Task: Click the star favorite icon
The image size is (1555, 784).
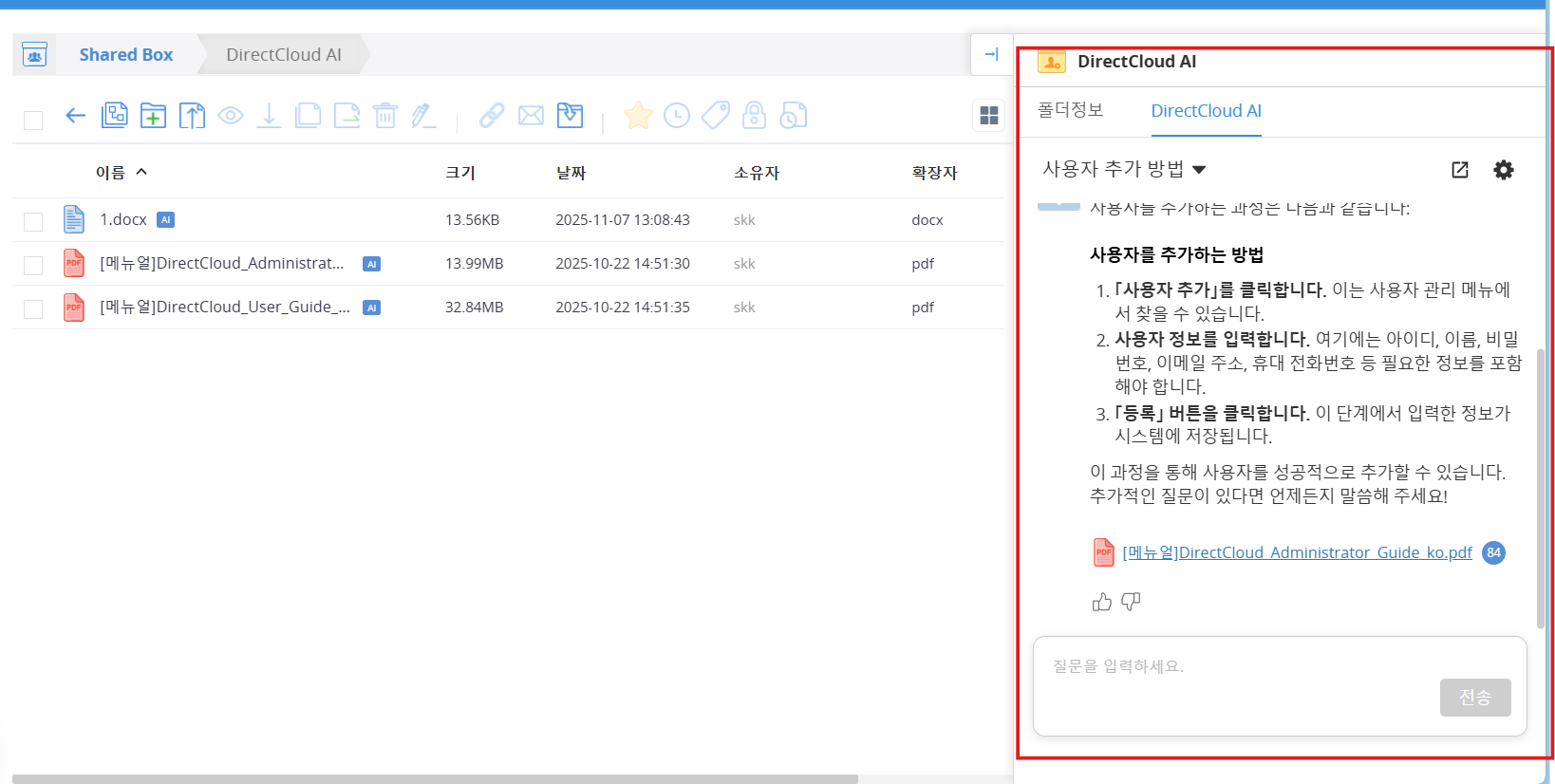Action: coord(638,116)
